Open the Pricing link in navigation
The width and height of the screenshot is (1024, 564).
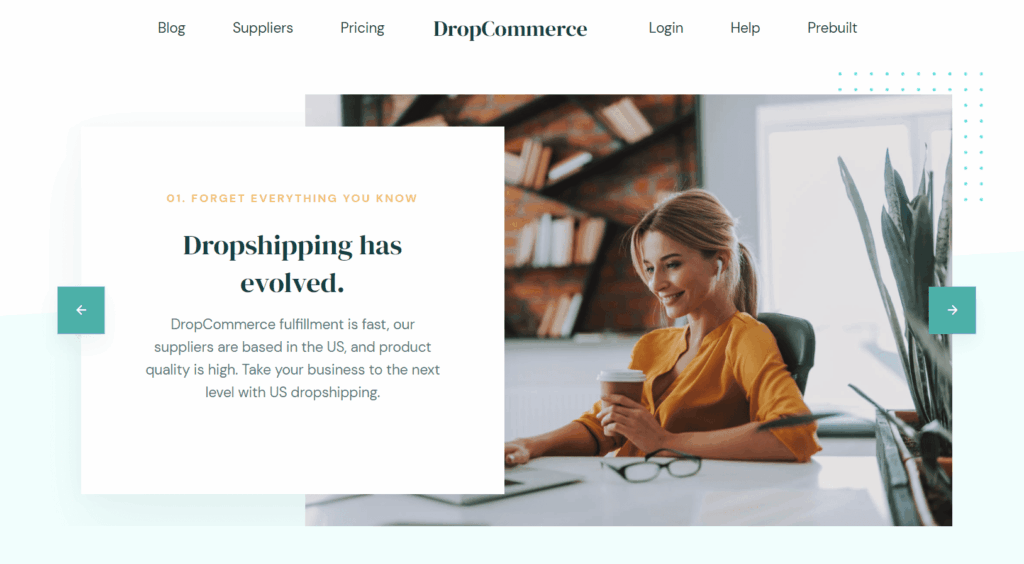coord(362,28)
